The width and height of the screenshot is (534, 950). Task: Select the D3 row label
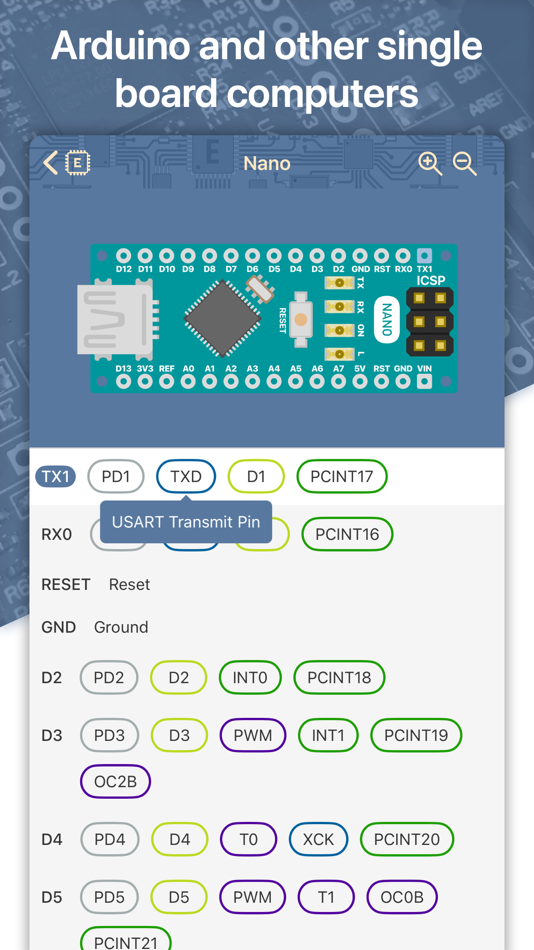52,736
